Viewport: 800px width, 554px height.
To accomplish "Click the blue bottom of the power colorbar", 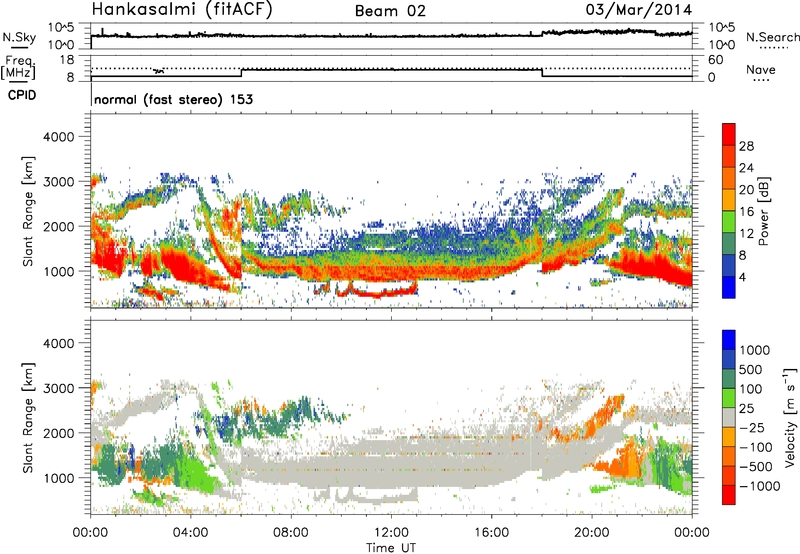I will tap(729, 287).
